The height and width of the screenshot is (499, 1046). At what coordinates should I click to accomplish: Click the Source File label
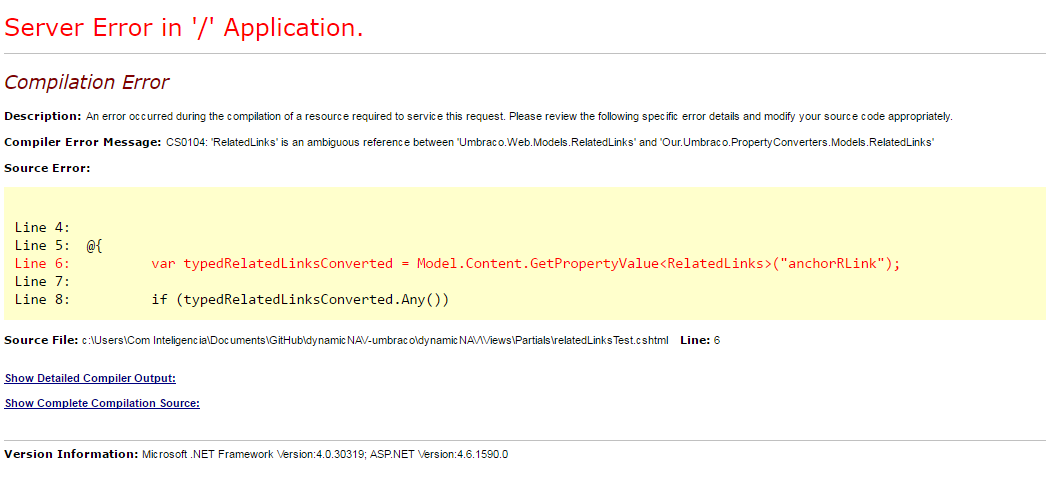coord(41,340)
